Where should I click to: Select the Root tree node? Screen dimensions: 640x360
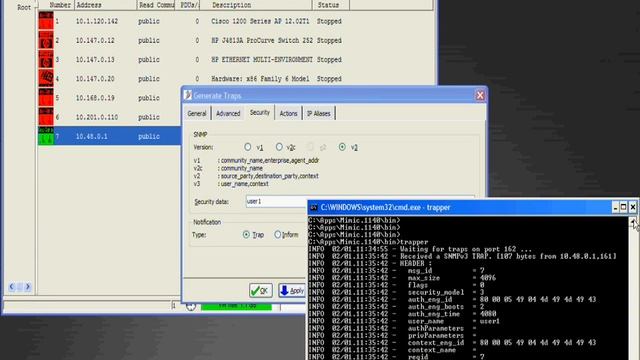pyautogui.click(x=24, y=7)
